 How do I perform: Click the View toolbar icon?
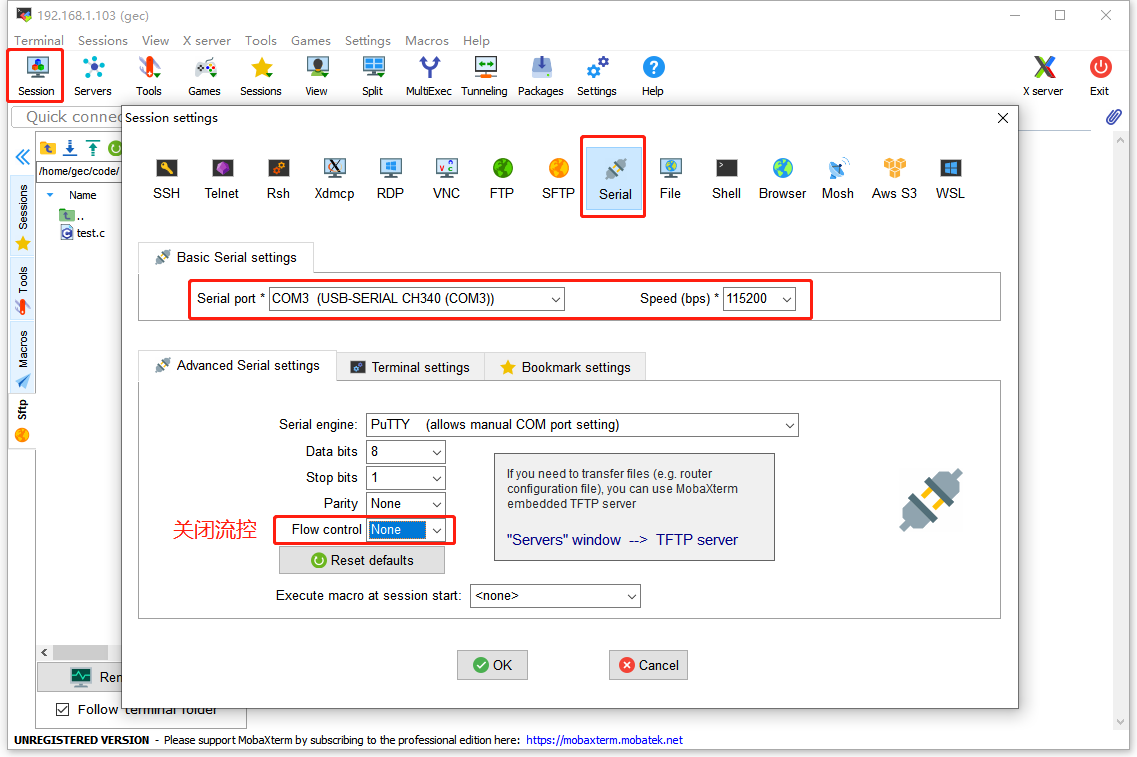point(317,75)
